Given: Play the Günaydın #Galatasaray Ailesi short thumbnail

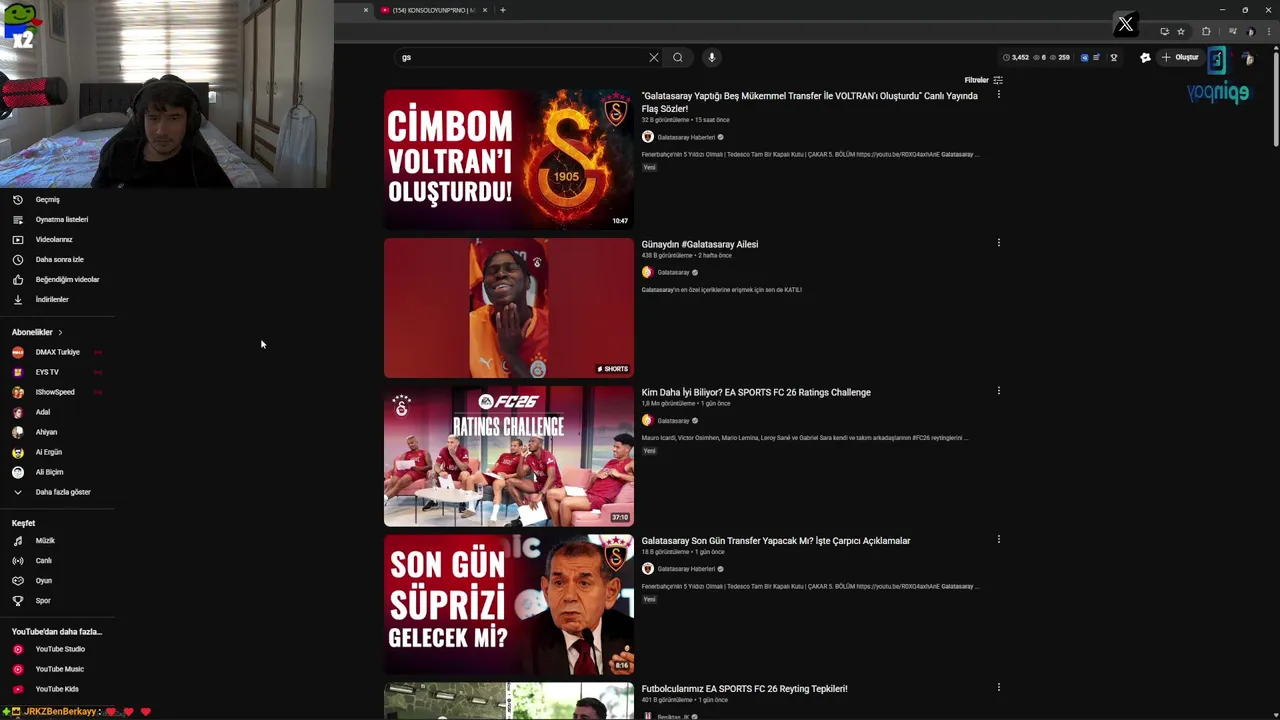Looking at the screenshot, I should pyautogui.click(x=509, y=308).
